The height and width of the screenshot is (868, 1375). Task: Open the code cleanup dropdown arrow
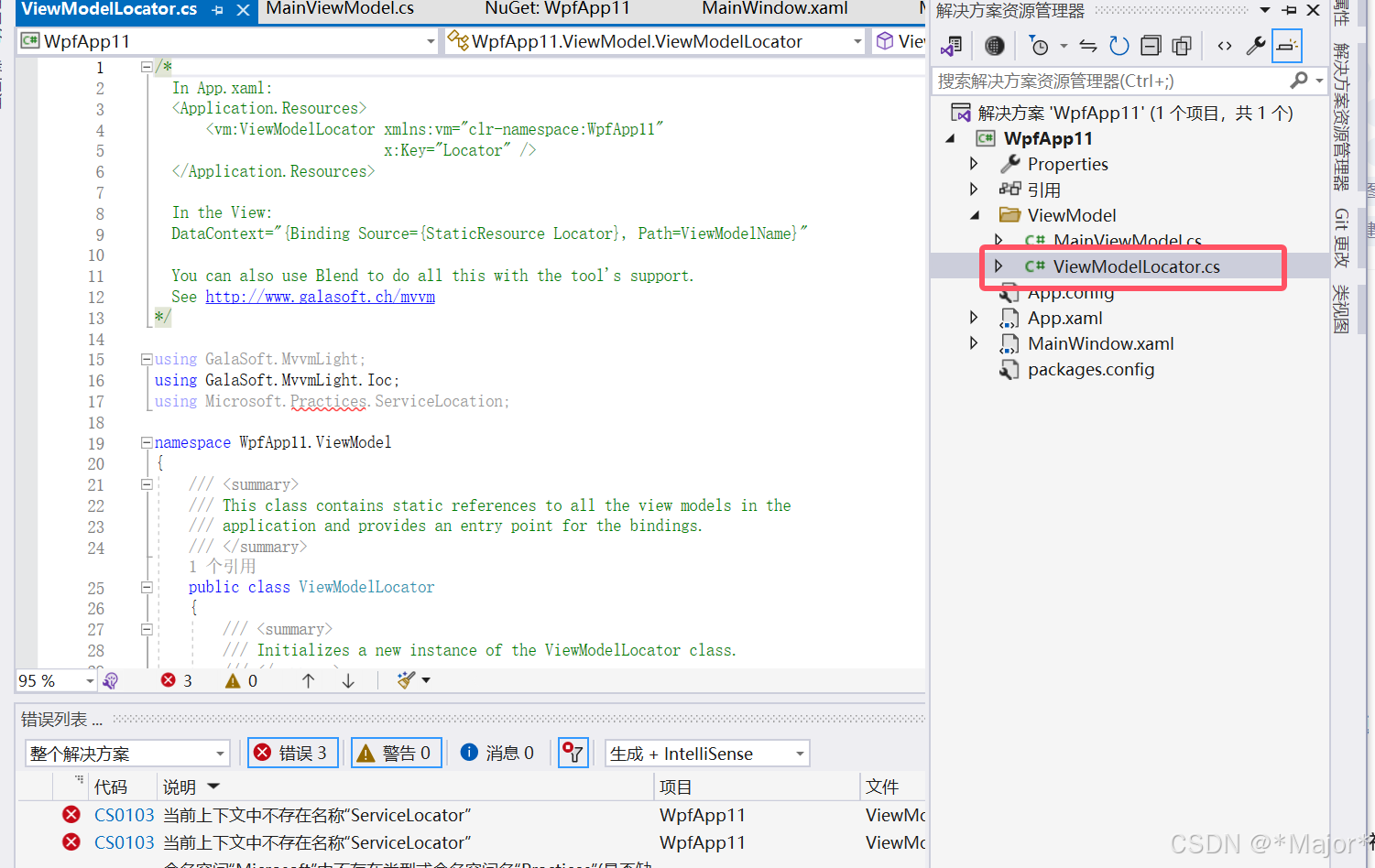click(x=426, y=680)
